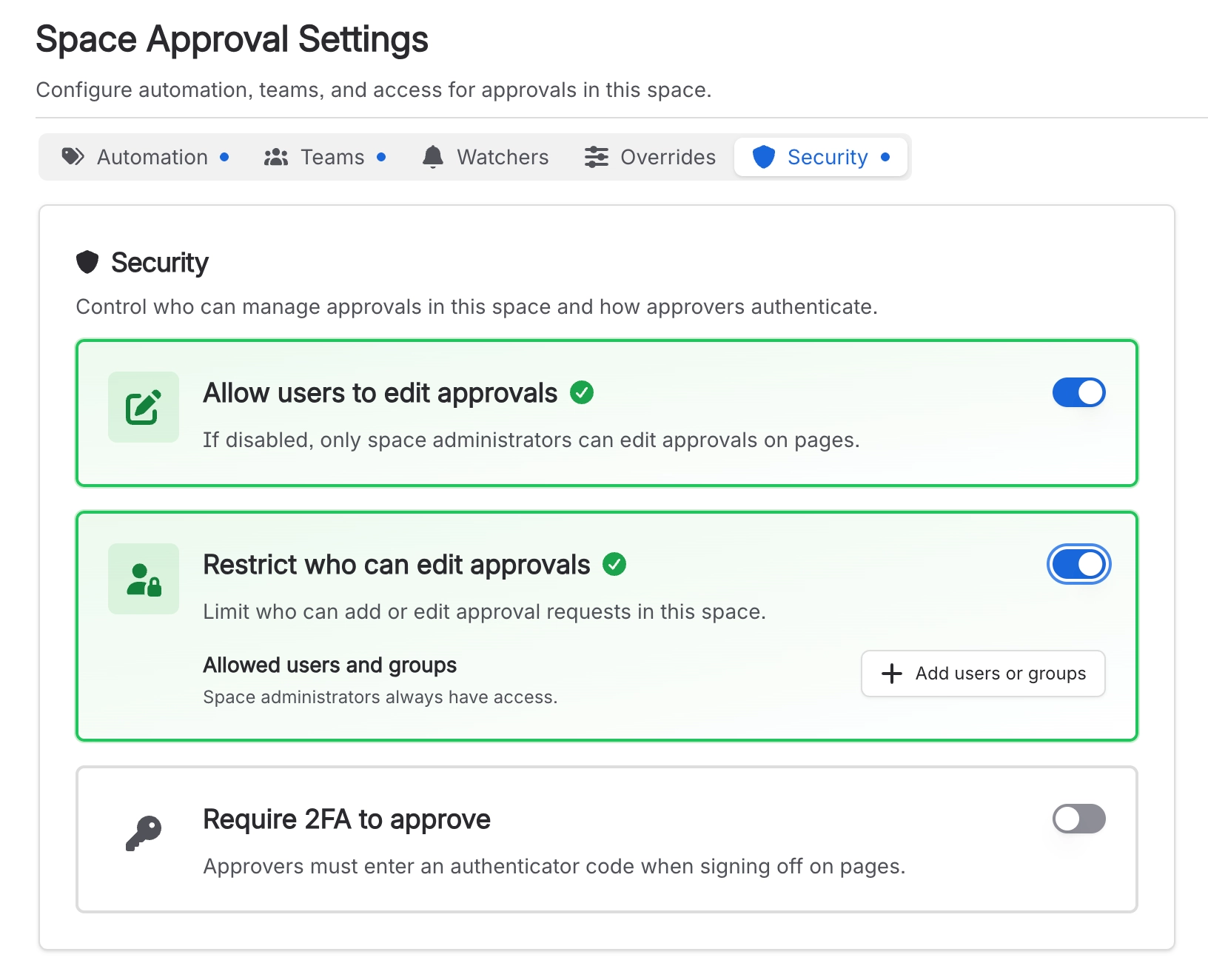
Task: Go to the Overrides tab
Action: click(650, 157)
